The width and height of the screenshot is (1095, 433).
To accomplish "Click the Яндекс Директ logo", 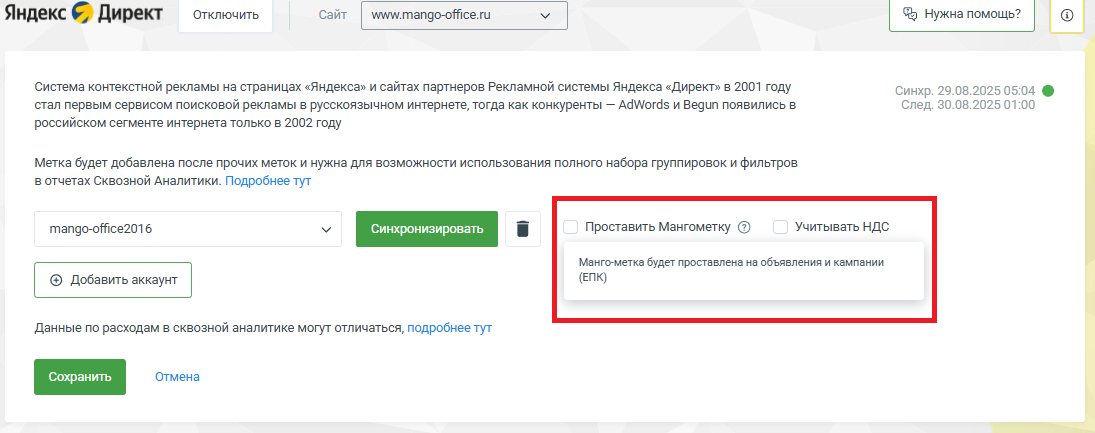I will pos(83,13).
